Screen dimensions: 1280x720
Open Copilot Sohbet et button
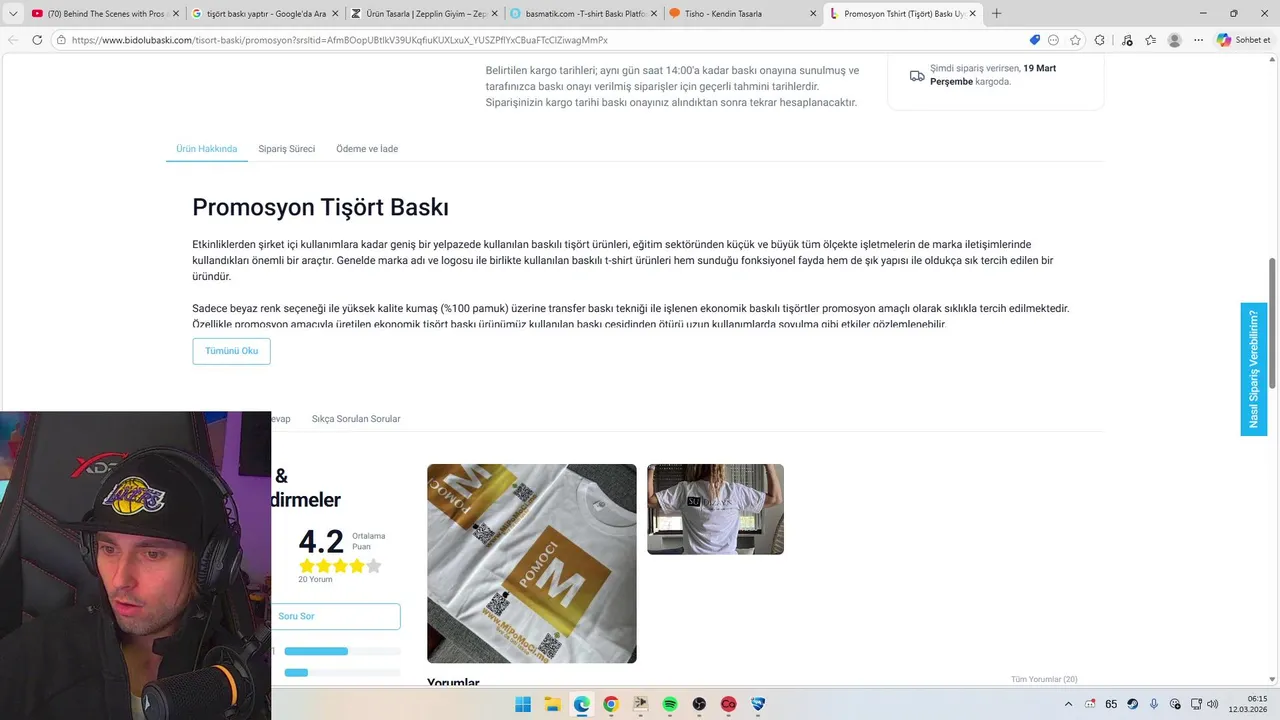(x=1244, y=40)
